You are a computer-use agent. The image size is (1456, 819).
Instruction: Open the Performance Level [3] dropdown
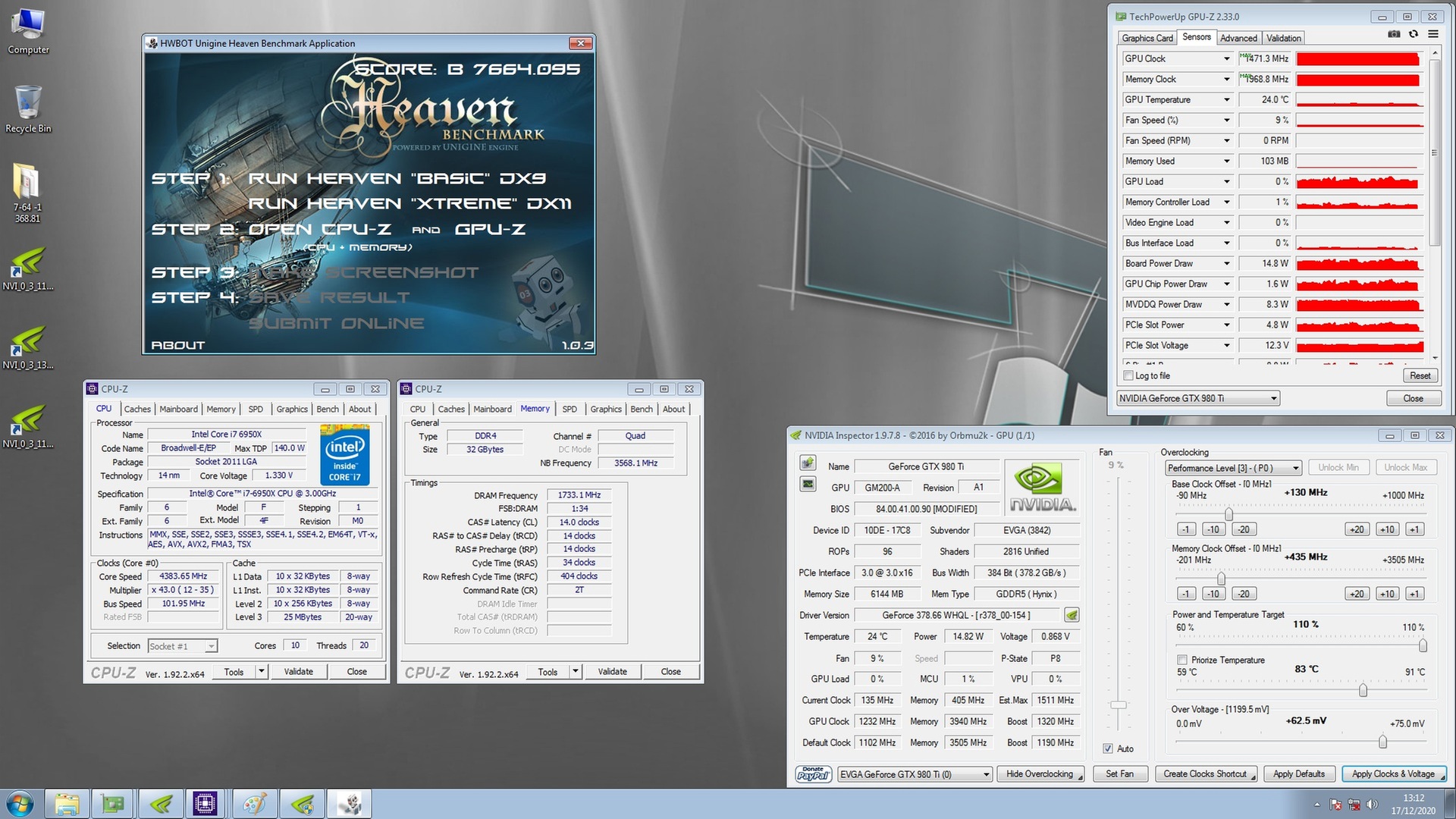click(1233, 468)
